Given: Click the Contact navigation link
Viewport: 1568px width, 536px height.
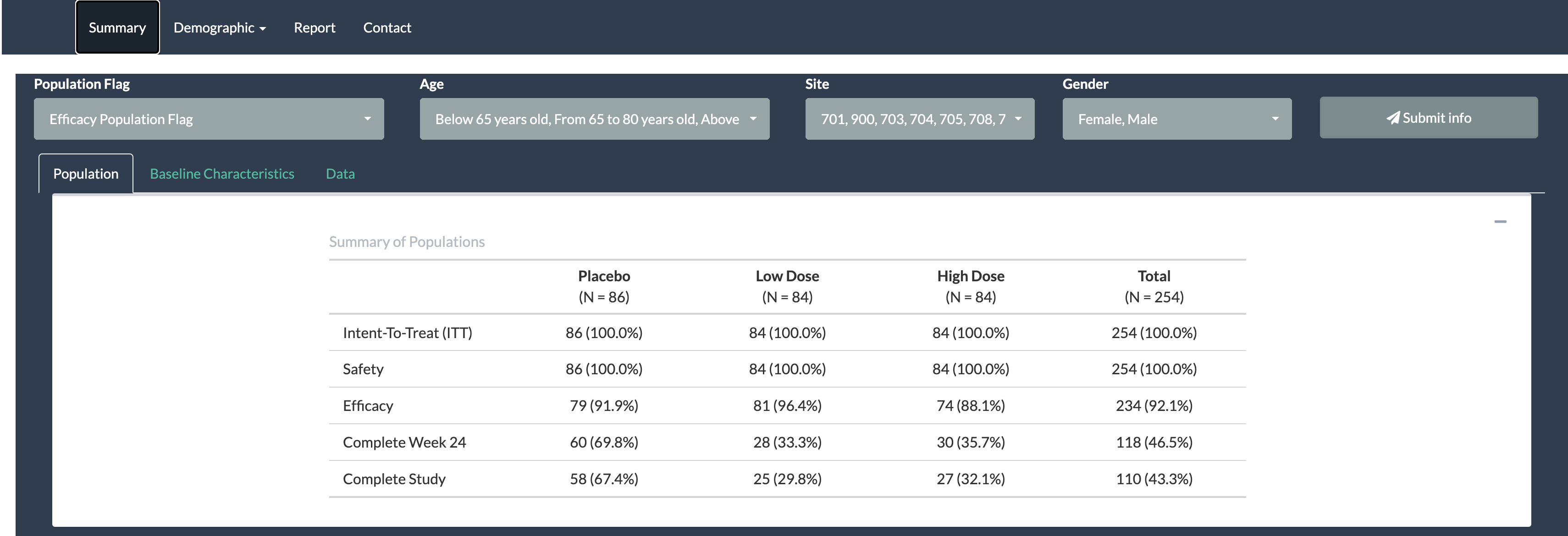Looking at the screenshot, I should (x=387, y=27).
